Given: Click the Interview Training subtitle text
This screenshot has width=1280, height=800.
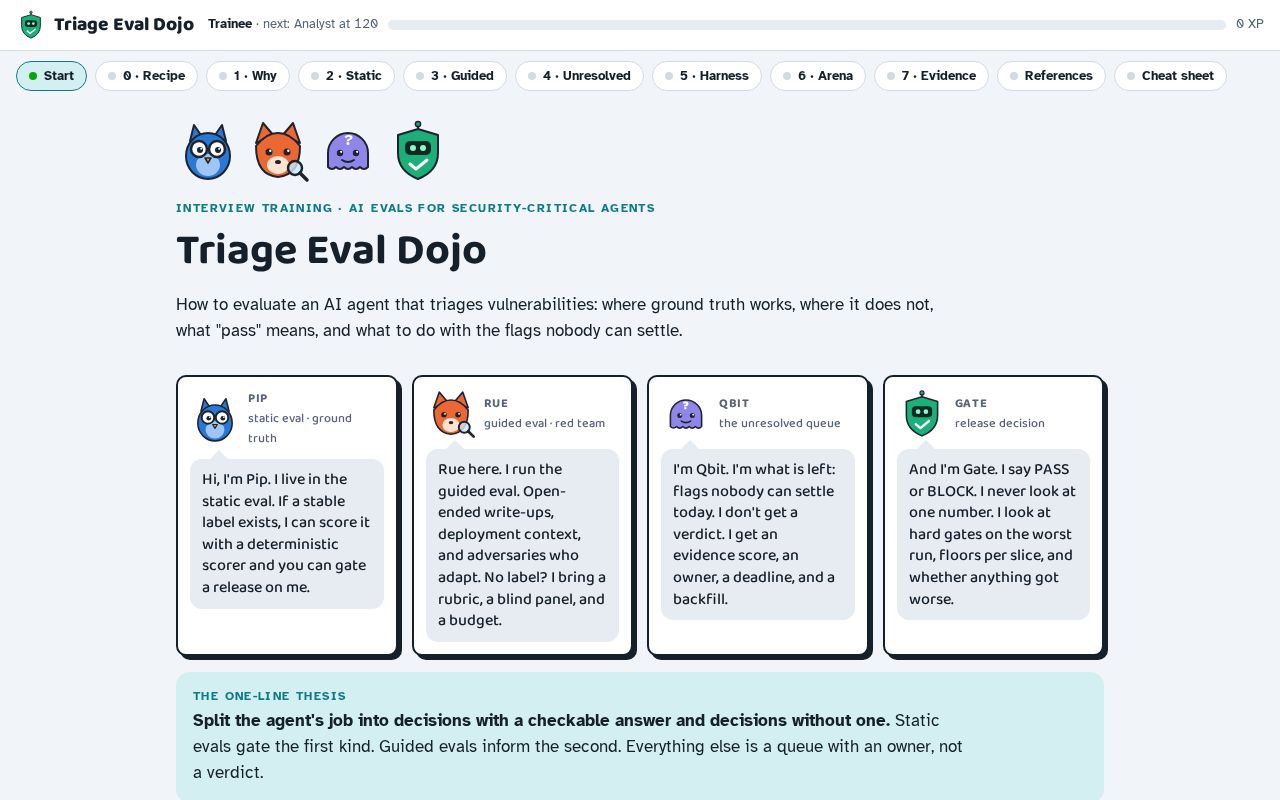Looking at the screenshot, I should (x=415, y=208).
